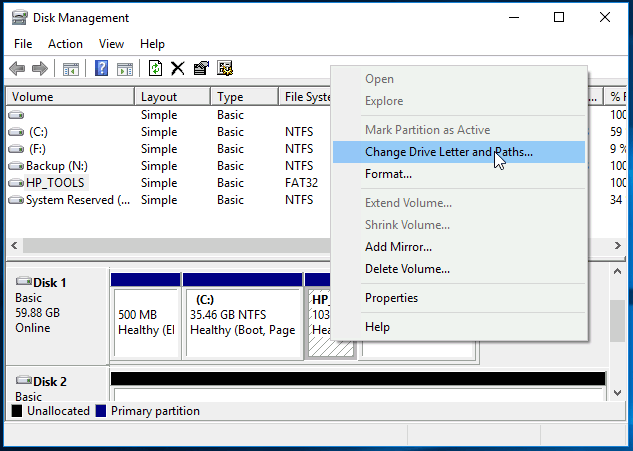Select the 500 MB Healthy partition block

[146, 323]
